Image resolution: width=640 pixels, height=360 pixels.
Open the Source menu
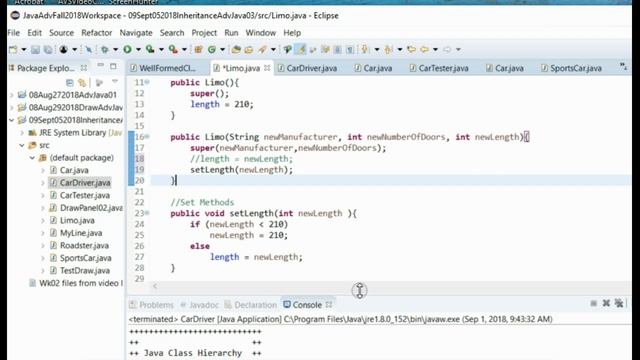pos(62,33)
